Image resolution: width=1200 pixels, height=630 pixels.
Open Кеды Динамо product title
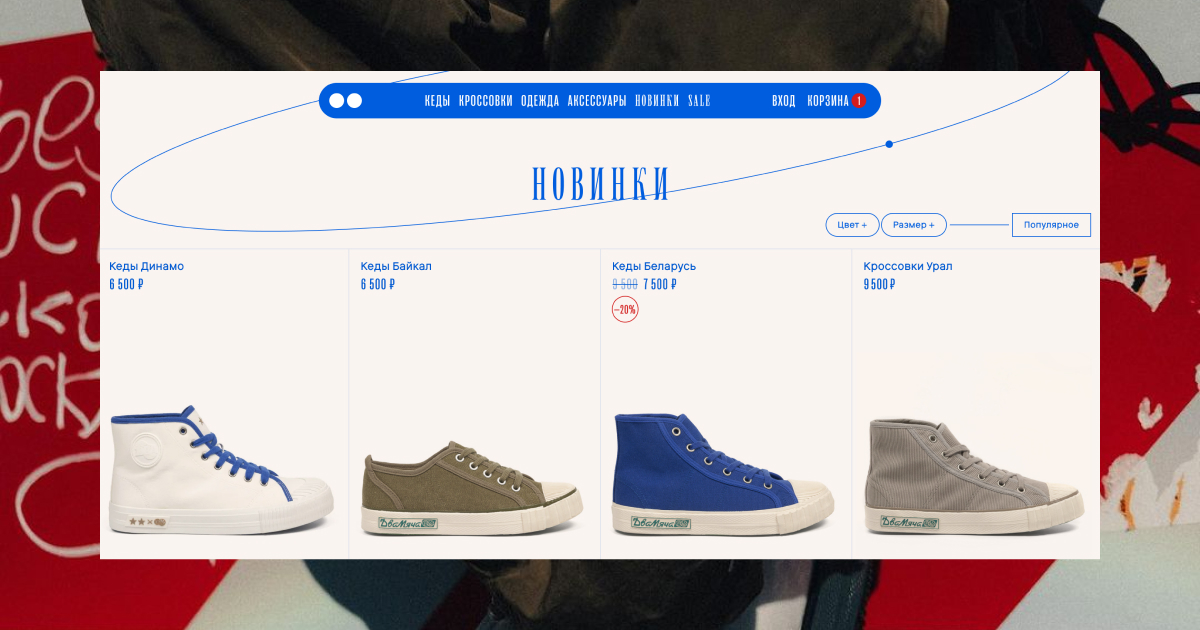[x=146, y=266]
